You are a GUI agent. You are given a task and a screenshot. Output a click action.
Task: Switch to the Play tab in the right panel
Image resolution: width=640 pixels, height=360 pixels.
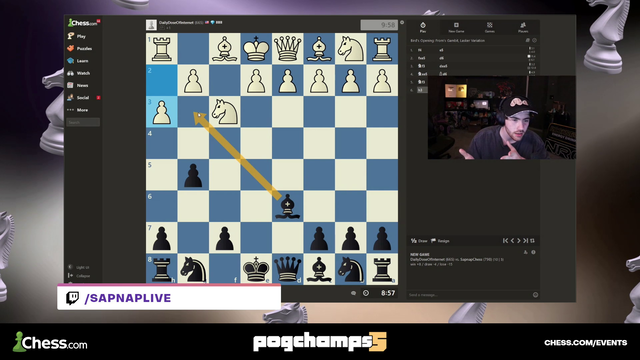(x=423, y=27)
